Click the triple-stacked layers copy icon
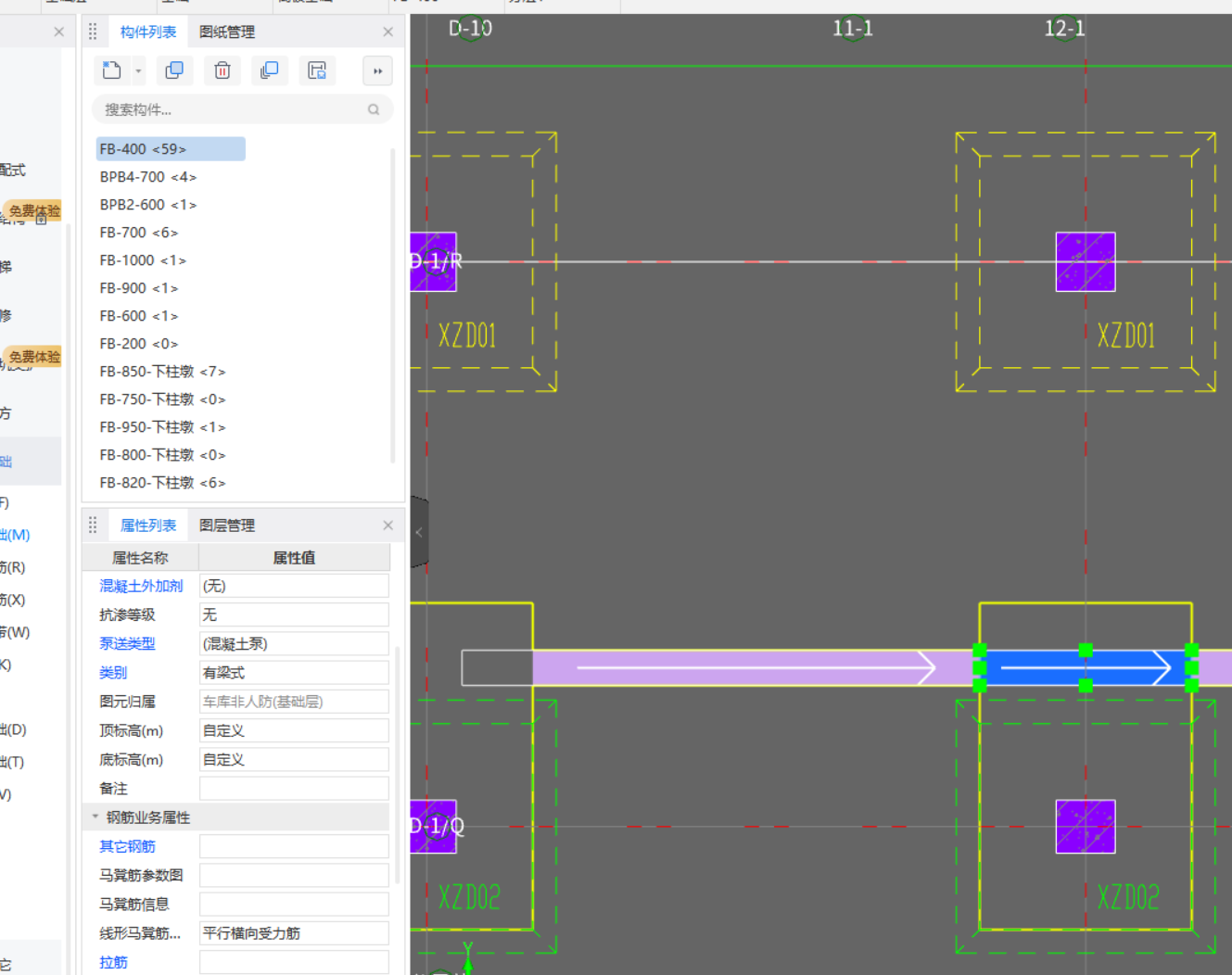Viewport: 1232px width, 975px height. pos(270,70)
